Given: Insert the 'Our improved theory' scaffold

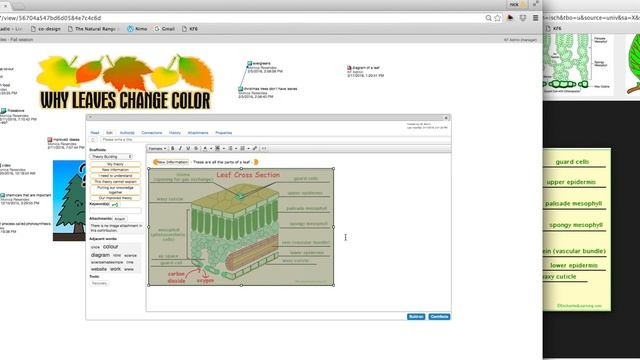Looking at the screenshot, I should (x=116, y=198).
